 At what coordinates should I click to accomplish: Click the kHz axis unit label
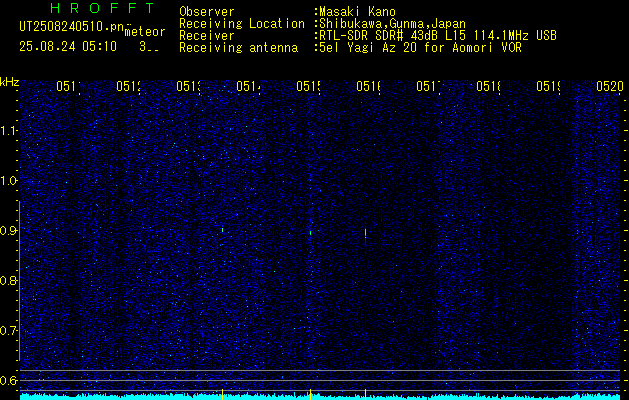click(x=10, y=82)
